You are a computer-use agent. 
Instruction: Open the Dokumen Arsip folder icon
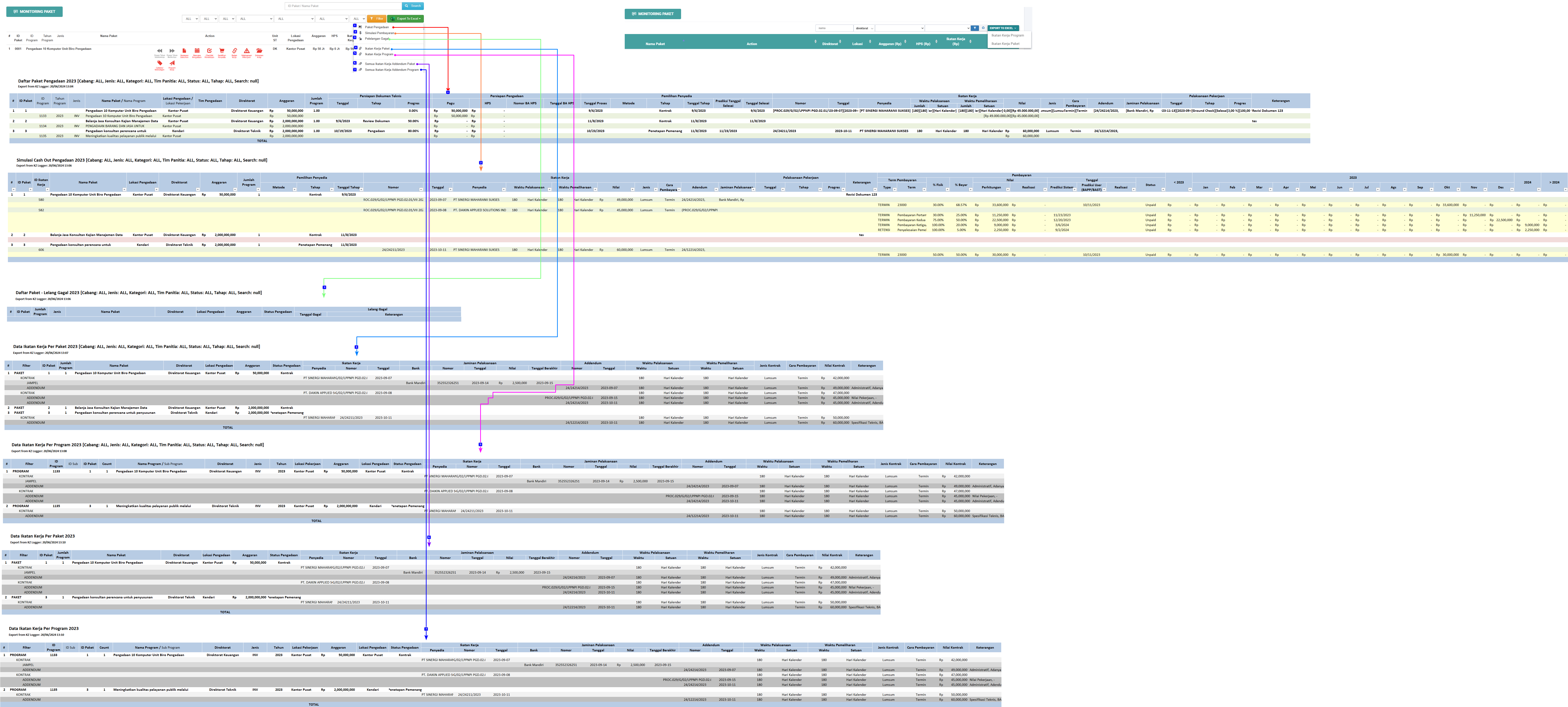259,51
